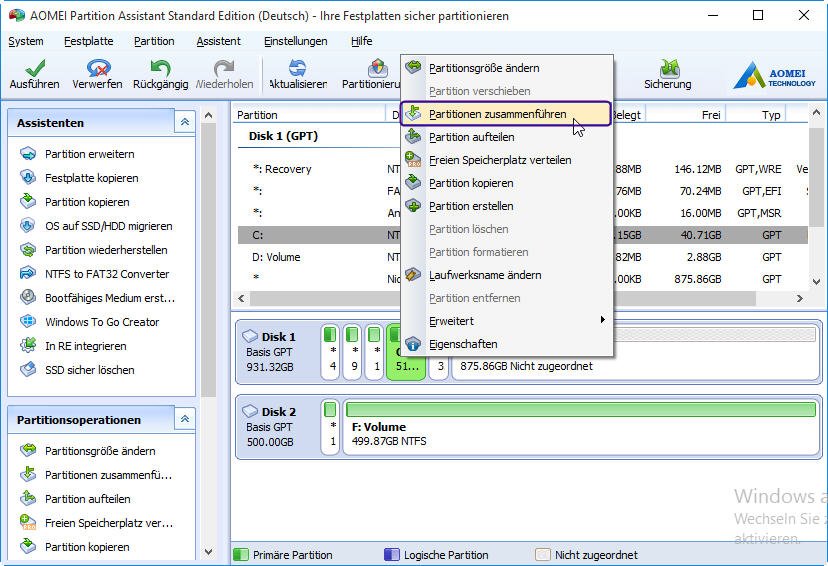The image size is (828, 566).
Task: Click sidebar scroll up arrow
Action: [209, 115]
